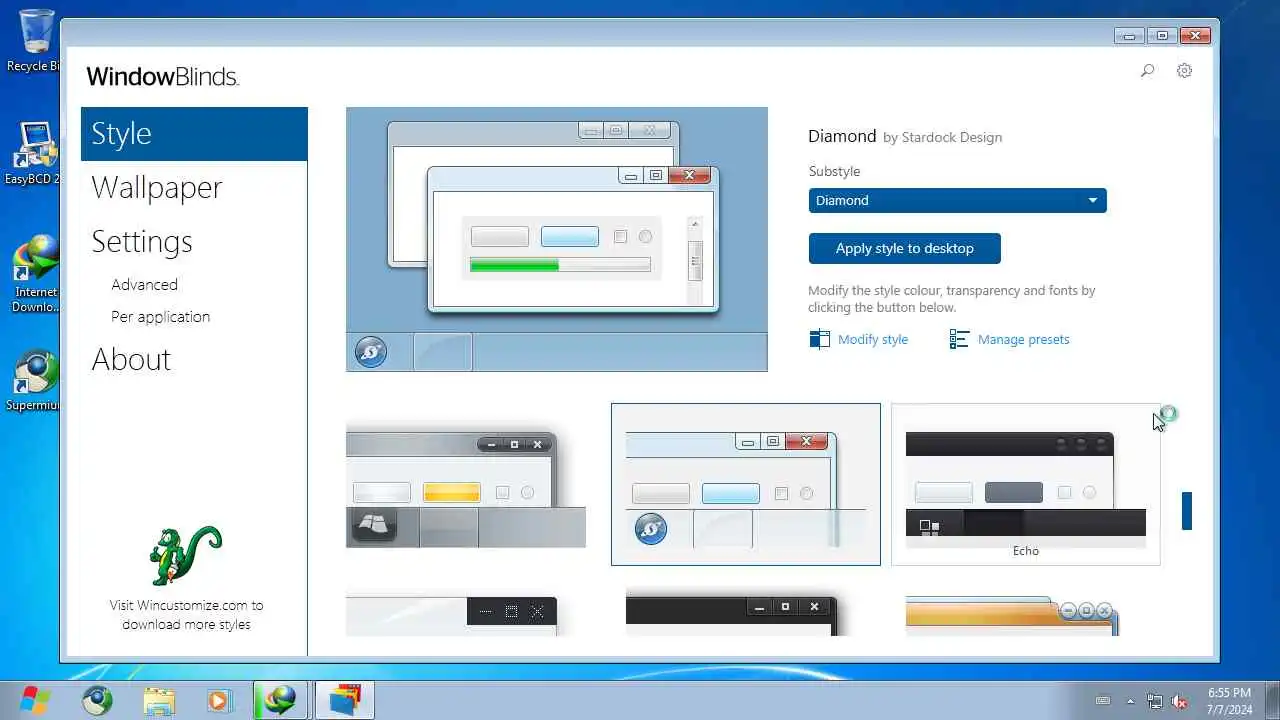Open the media player taskbar icon

pos(219,700)
